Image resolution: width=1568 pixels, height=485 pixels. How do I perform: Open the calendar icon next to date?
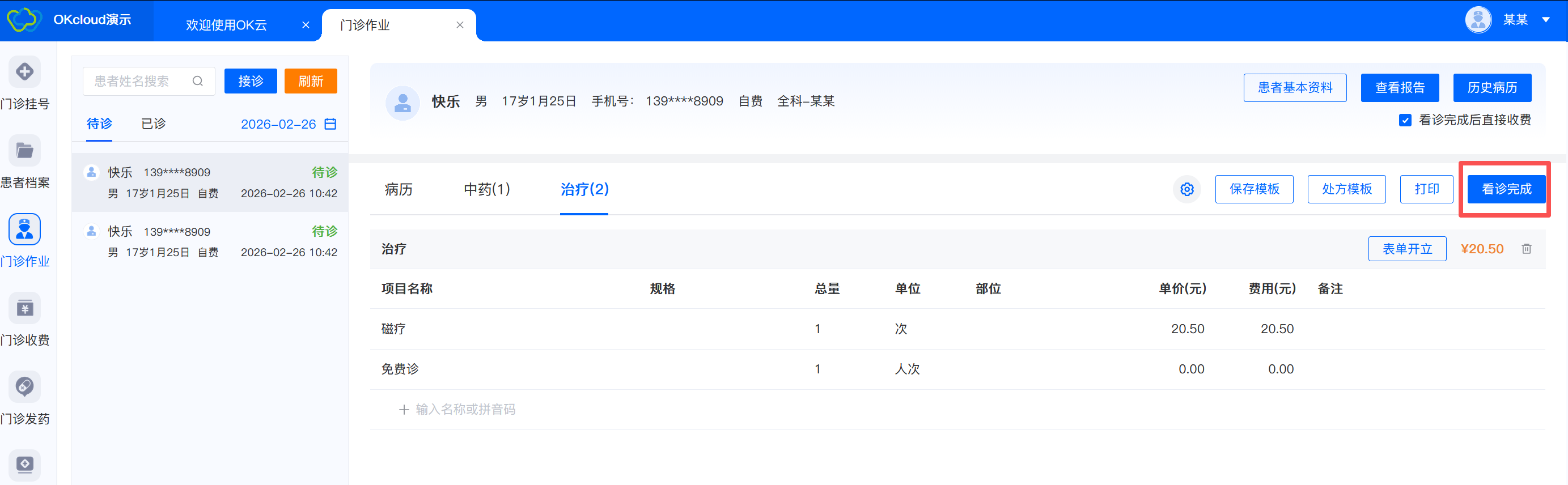point(330,124)
